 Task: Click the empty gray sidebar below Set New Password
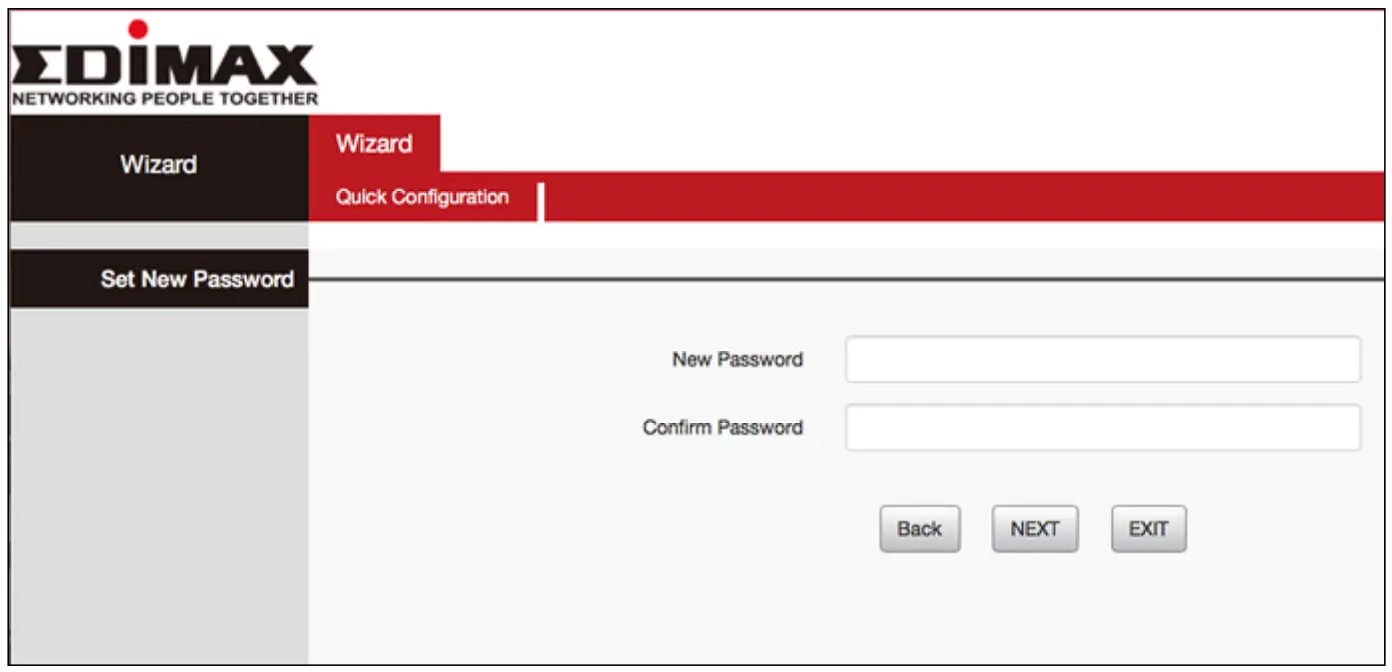[158, 480]
